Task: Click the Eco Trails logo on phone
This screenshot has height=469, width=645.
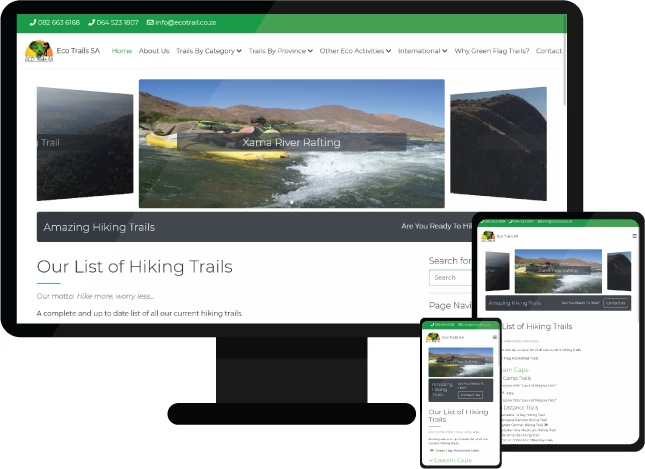Action: click(x=433, y=338)
